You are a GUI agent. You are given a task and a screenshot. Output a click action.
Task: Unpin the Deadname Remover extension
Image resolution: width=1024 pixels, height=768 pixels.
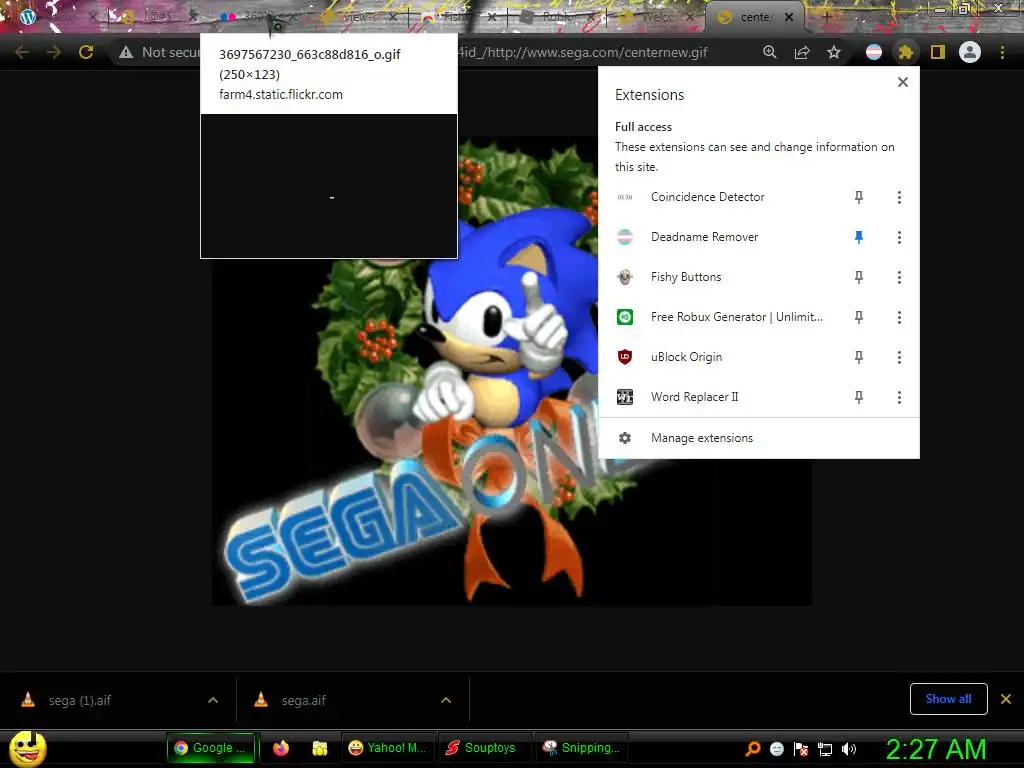859,237
